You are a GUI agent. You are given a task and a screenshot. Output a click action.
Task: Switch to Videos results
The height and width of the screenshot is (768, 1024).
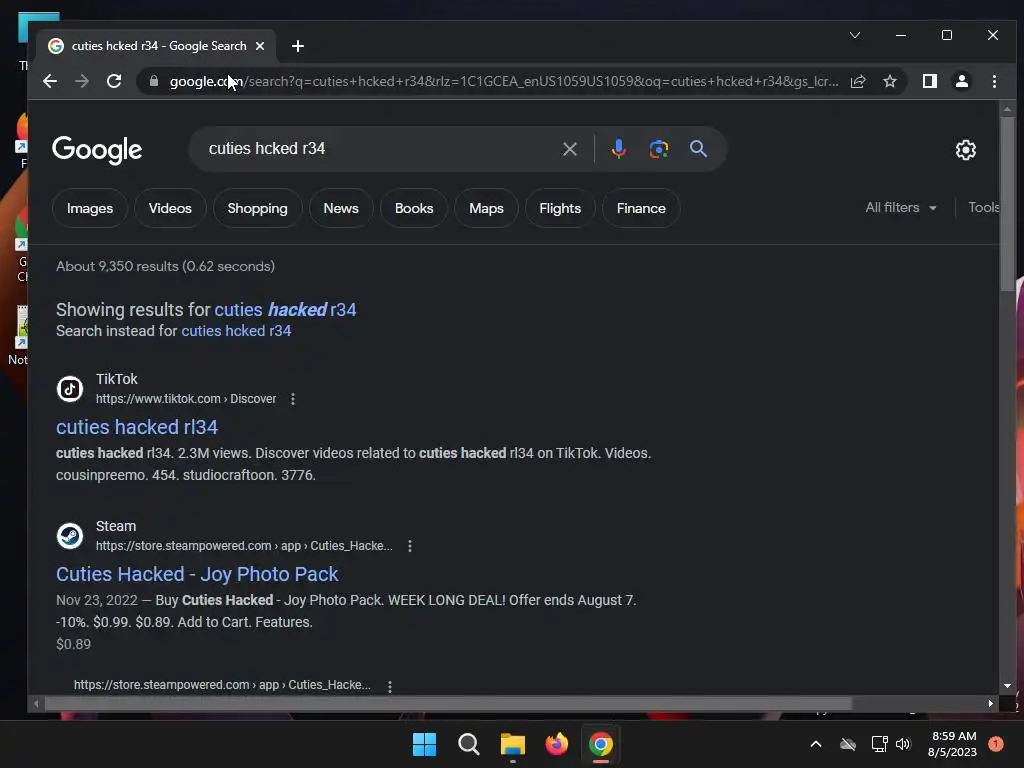click(x=170, y=208)
